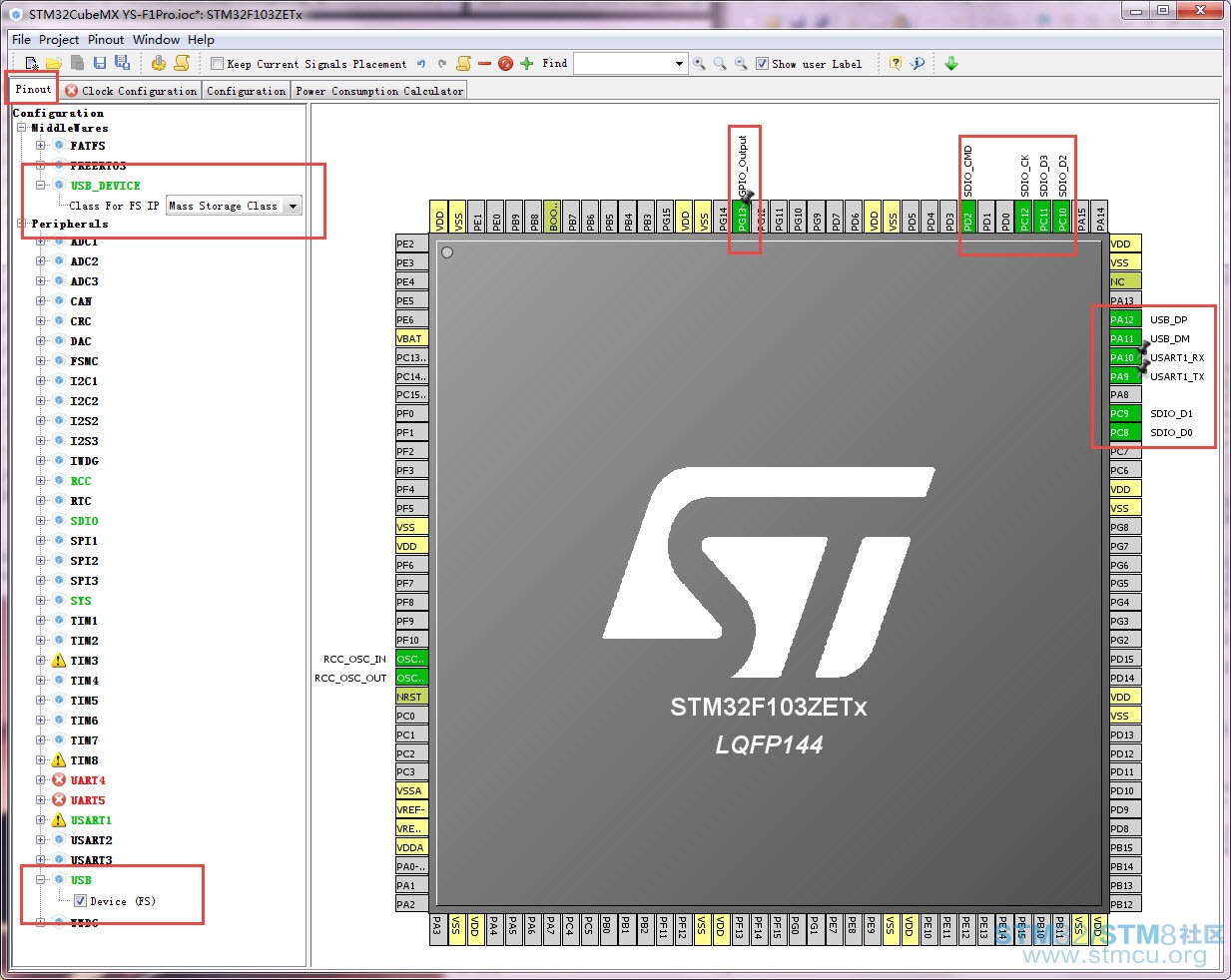Screen dimensions: 1231x980
Task: Click pin PC8 labeled SDIO_D0
Action: click(1125, 432)
